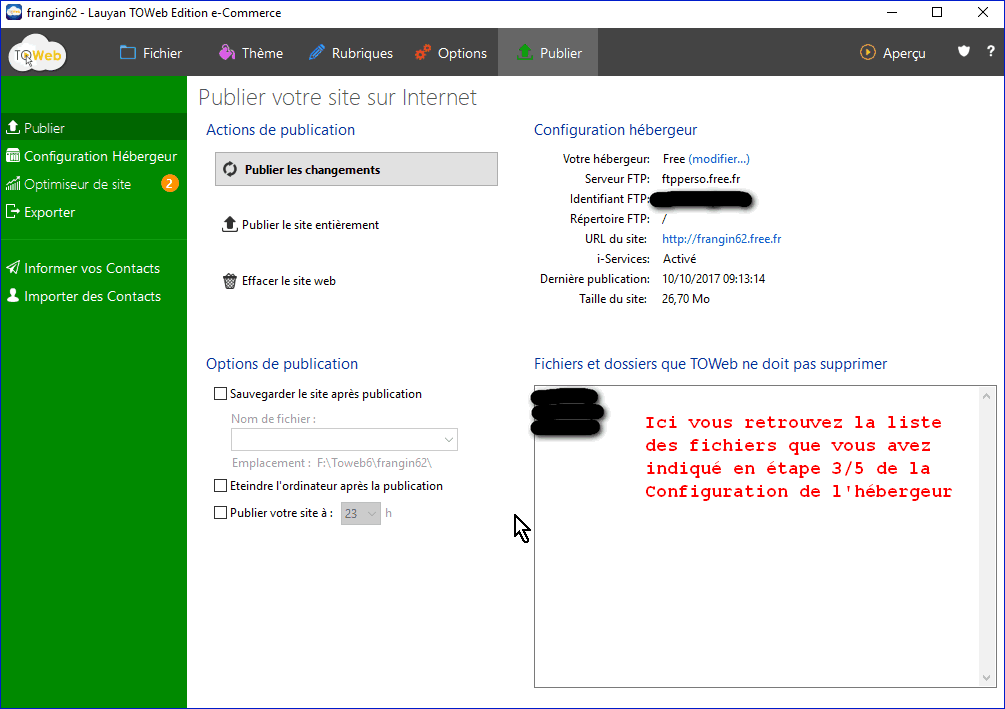Screen dimensions: 1005x709
Task: Expand the Nom de fichier combo box
Action: tap(448, 439)
